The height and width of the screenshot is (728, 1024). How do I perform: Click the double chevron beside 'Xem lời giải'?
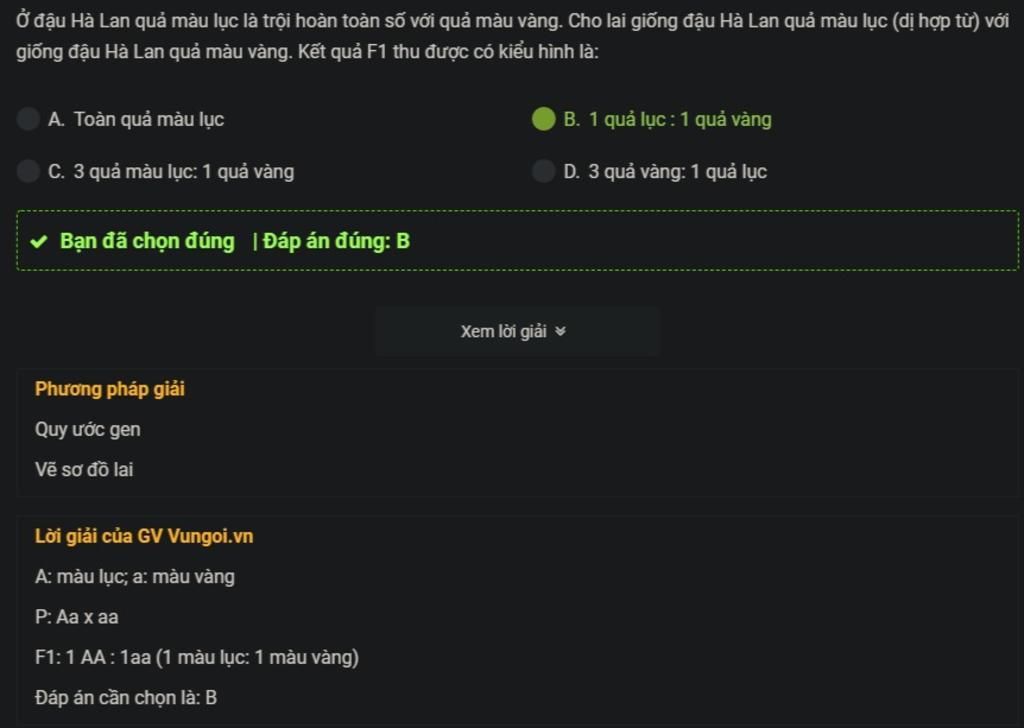click(x=560, y=332)
